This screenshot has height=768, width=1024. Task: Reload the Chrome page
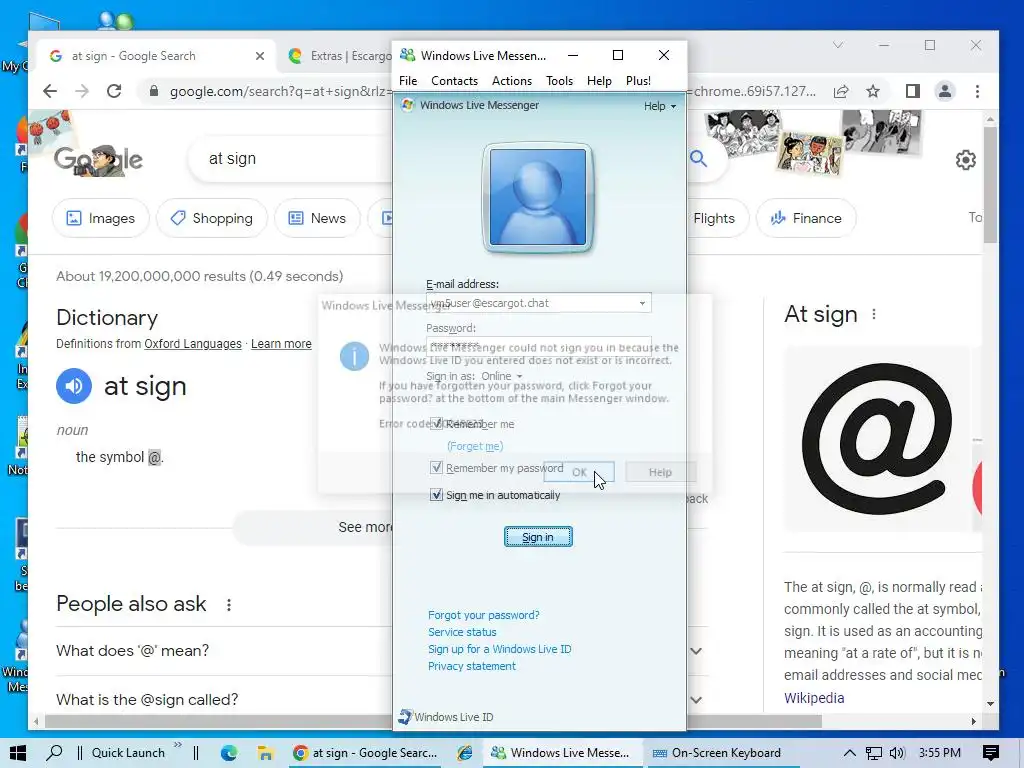114,91
